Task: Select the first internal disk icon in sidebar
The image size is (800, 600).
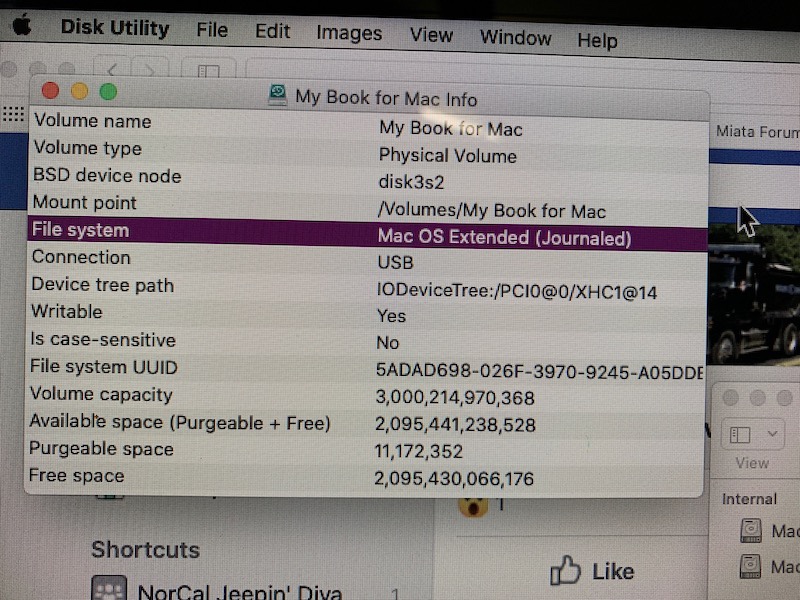Action: coord(751,531)
